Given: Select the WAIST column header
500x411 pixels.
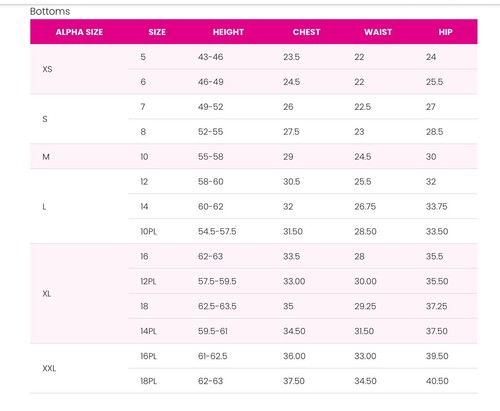Looking at the screenshot, I should tap(378, 32).
